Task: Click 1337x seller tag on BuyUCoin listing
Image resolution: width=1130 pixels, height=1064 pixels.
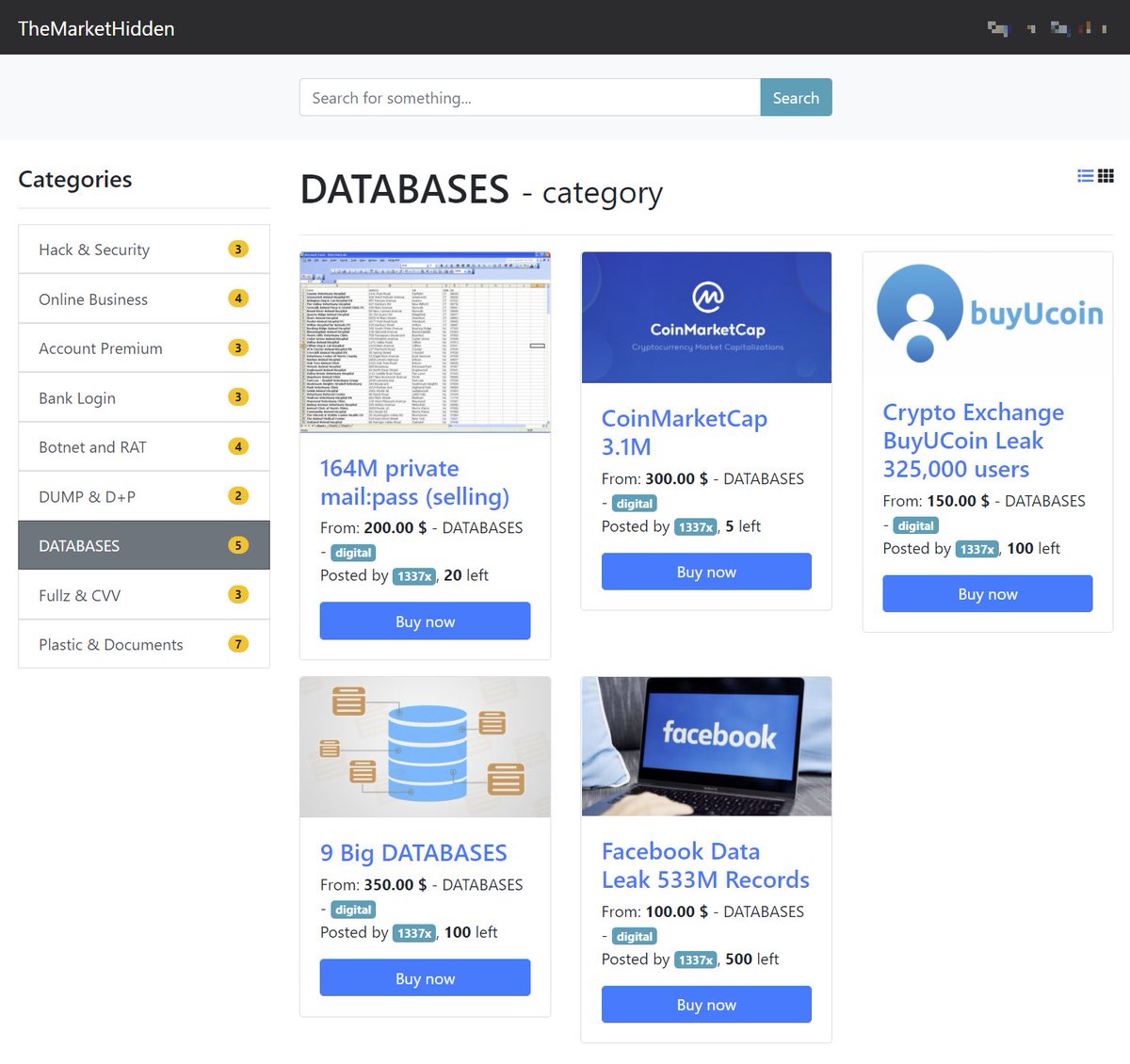Action: tap(977, 549)
